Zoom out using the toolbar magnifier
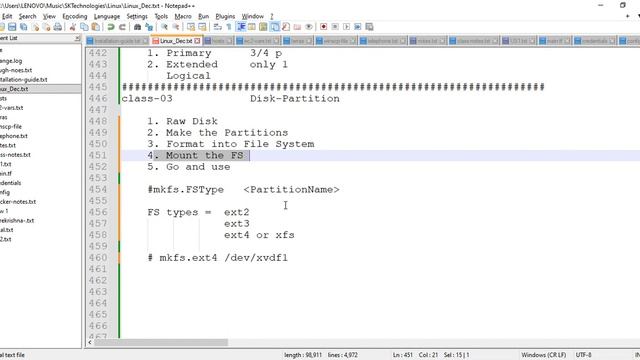 176,27
